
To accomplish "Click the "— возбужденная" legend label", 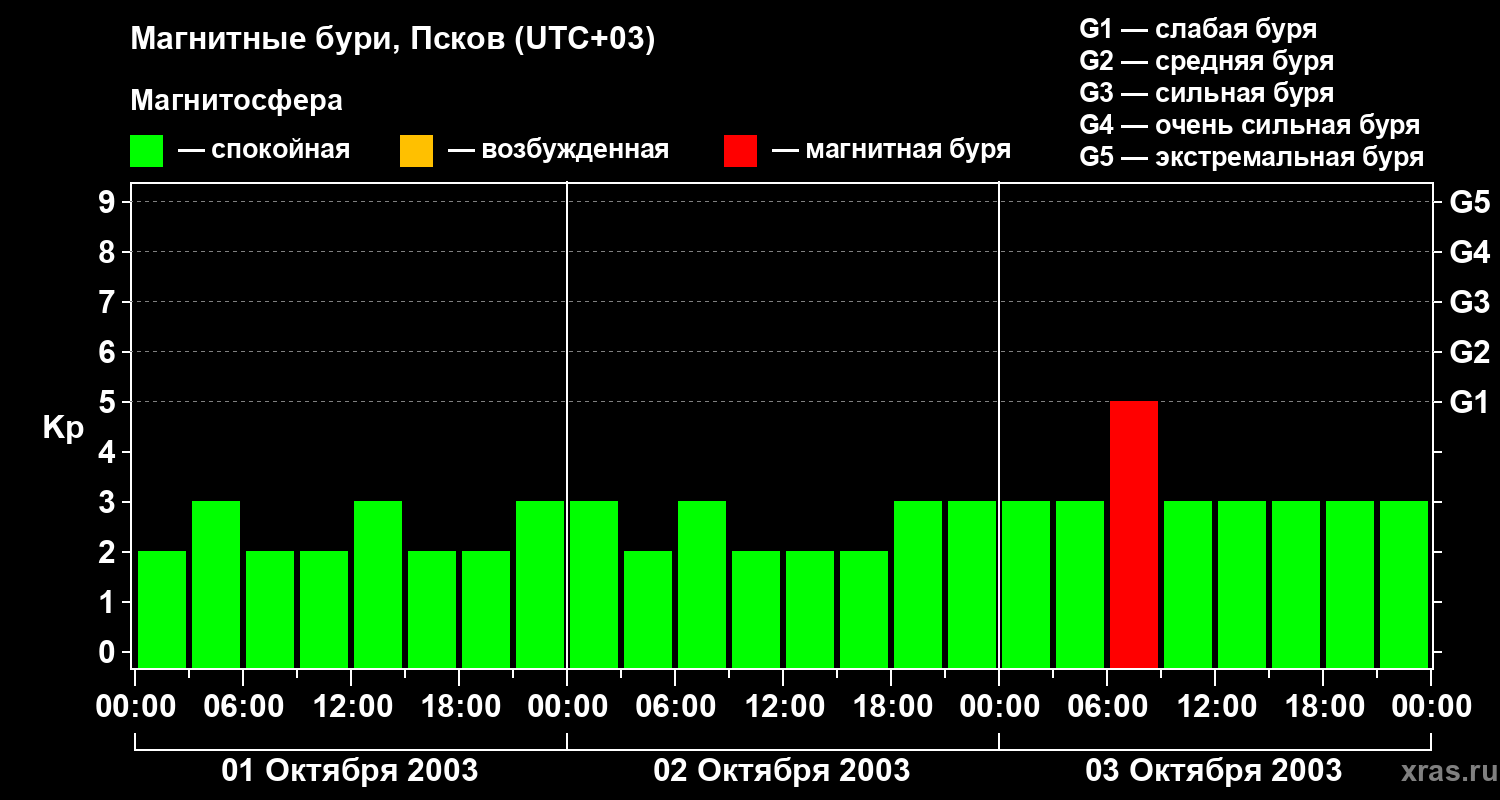I will 558,150.
